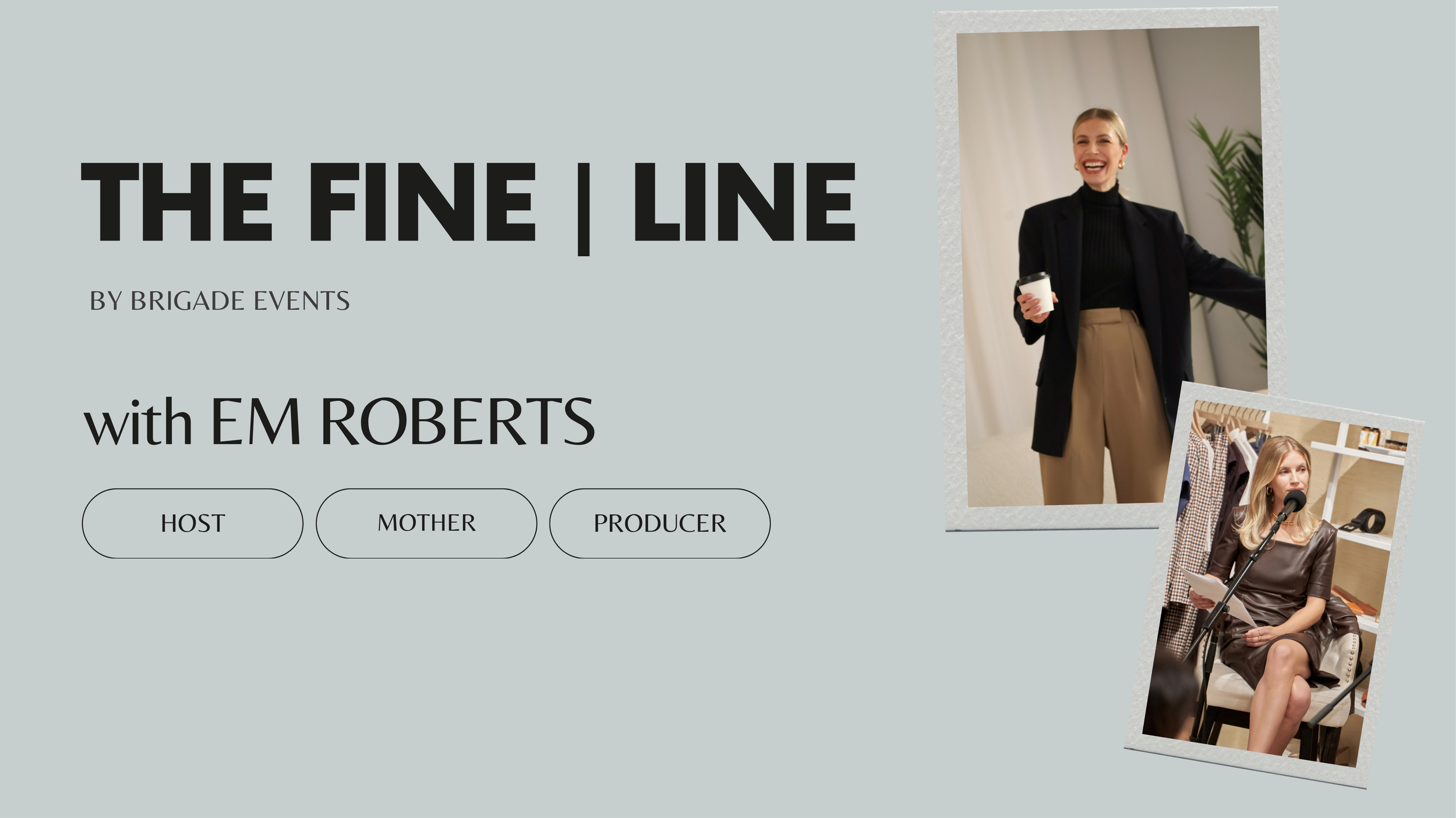
Task: Choose the PRODUCER pill button
Action: tap(660, 523)
